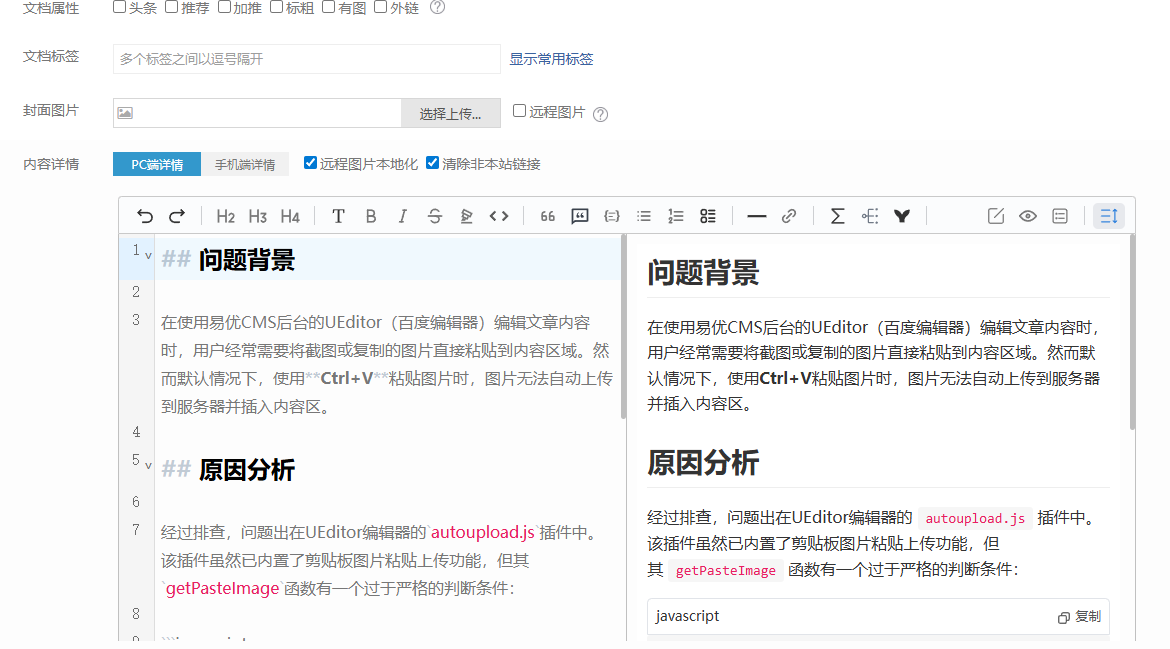This screenshot has width=1170, height=649.
Task: Insert an H2 heading
Action: pos(225,216)
